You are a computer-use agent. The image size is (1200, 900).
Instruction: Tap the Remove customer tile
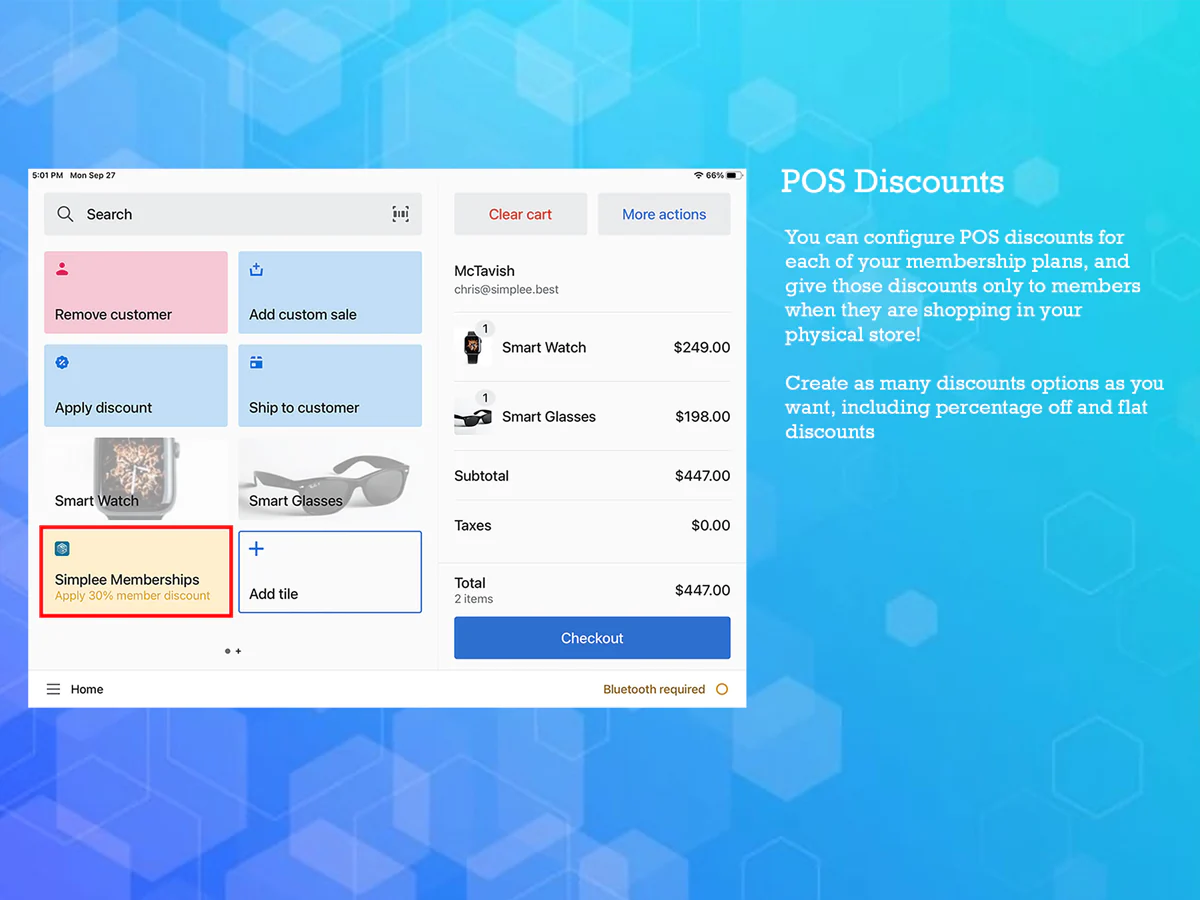click(136, 292)
